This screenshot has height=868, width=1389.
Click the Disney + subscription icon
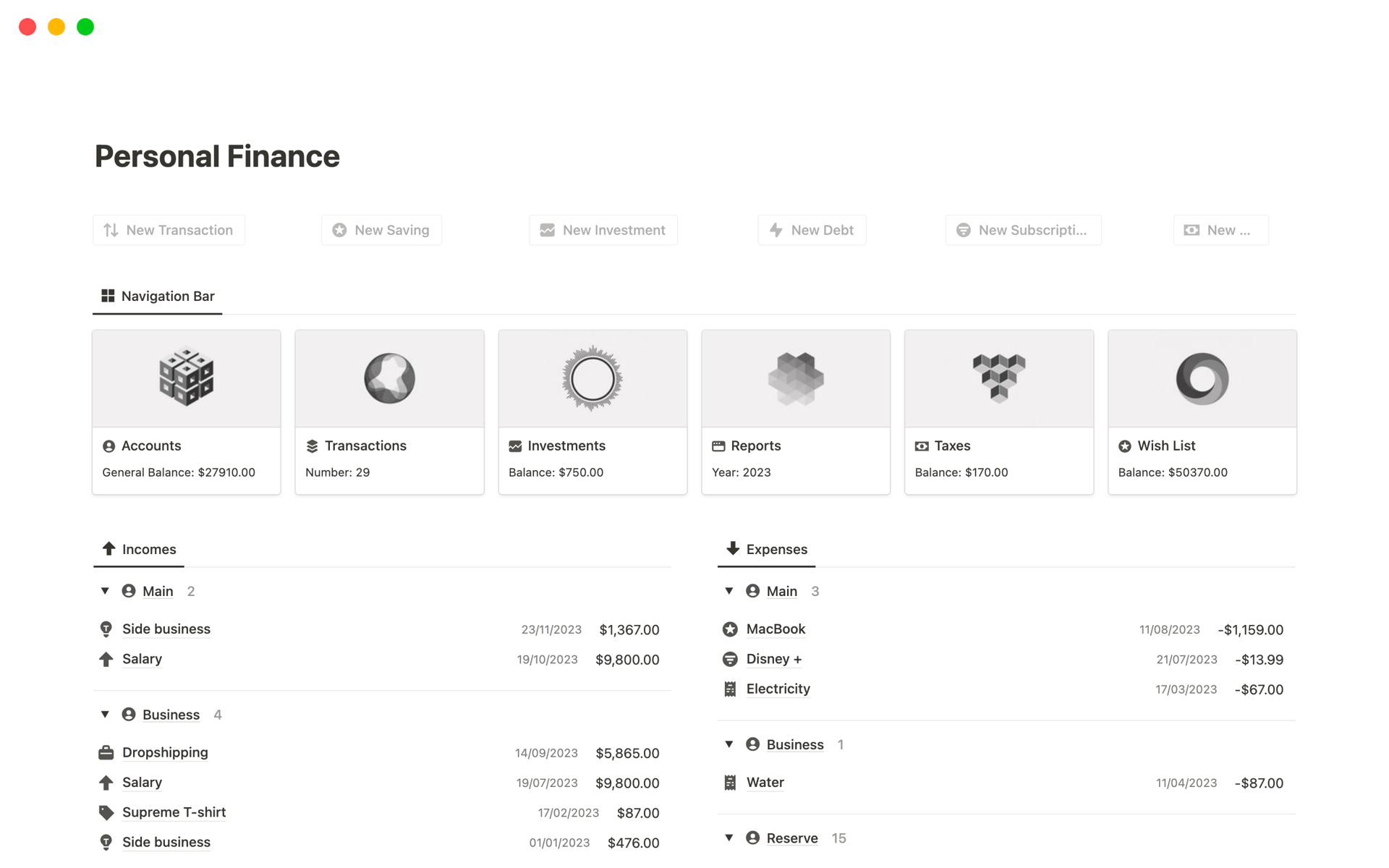coord(730,659)
